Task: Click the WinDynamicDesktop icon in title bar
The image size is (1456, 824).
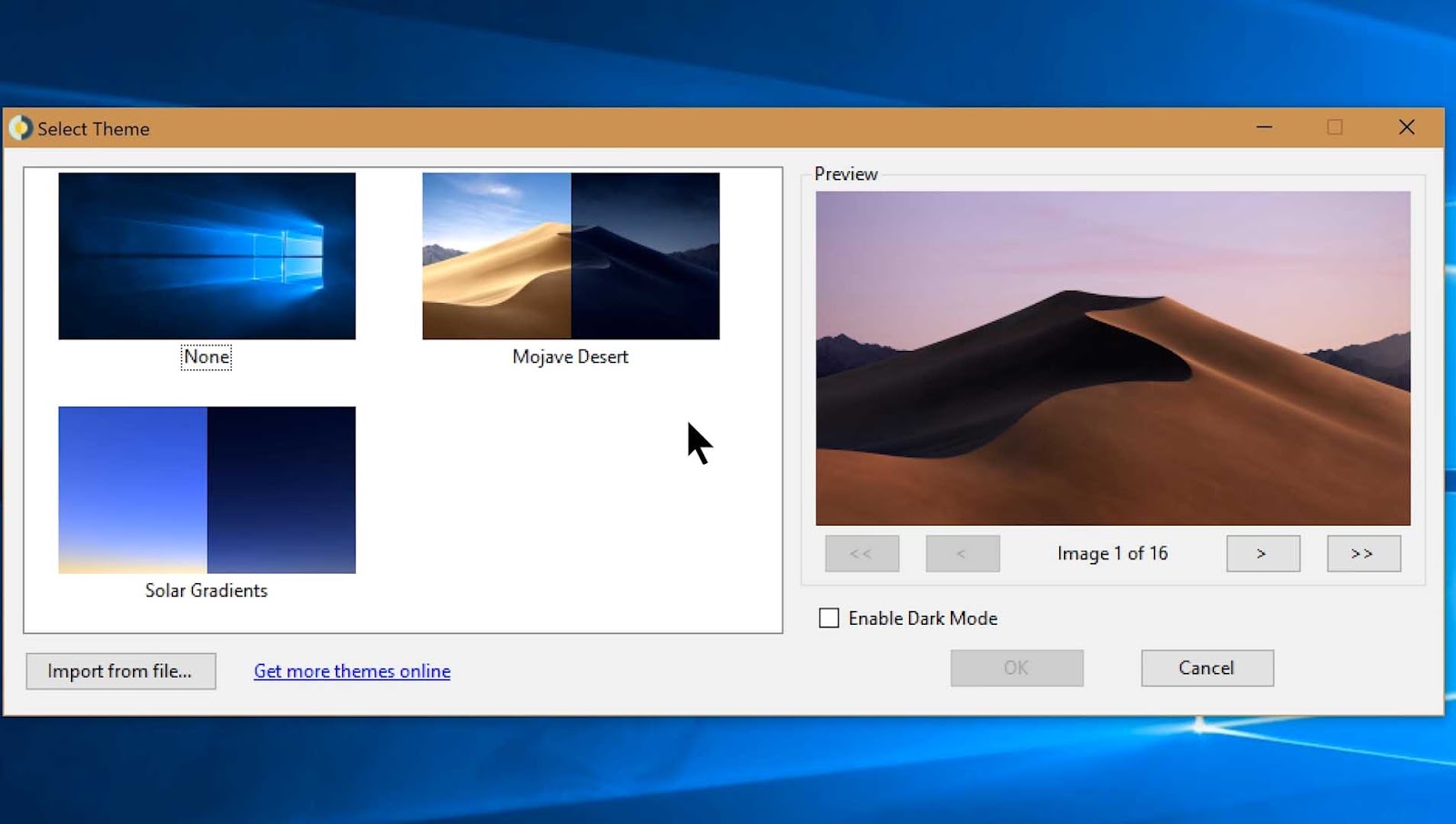Action: click(20, 128)
